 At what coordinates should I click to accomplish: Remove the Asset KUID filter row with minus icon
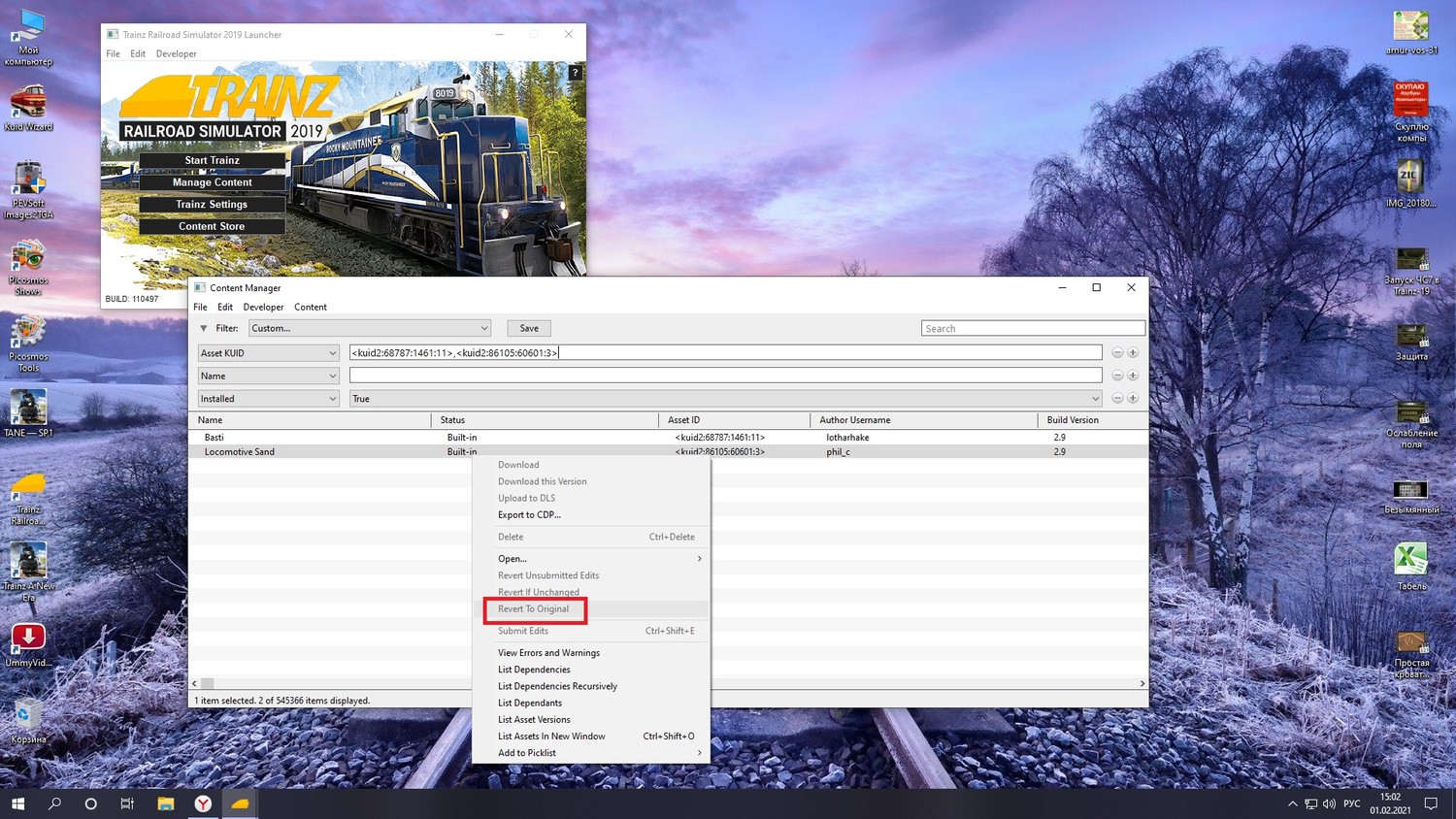point(1117,352)
